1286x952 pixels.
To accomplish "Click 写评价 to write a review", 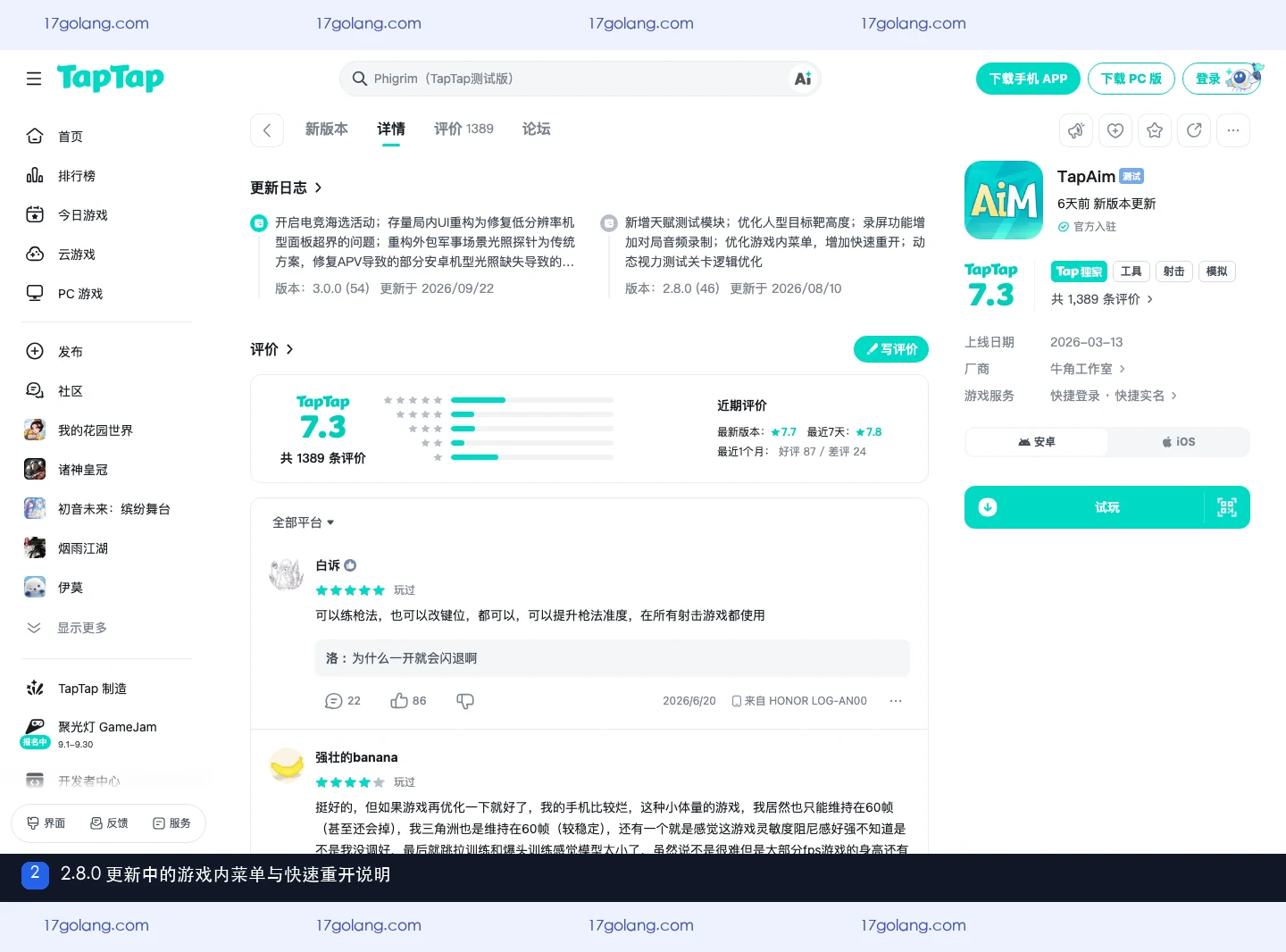I will pyautogui.click(x=891, y=349).
